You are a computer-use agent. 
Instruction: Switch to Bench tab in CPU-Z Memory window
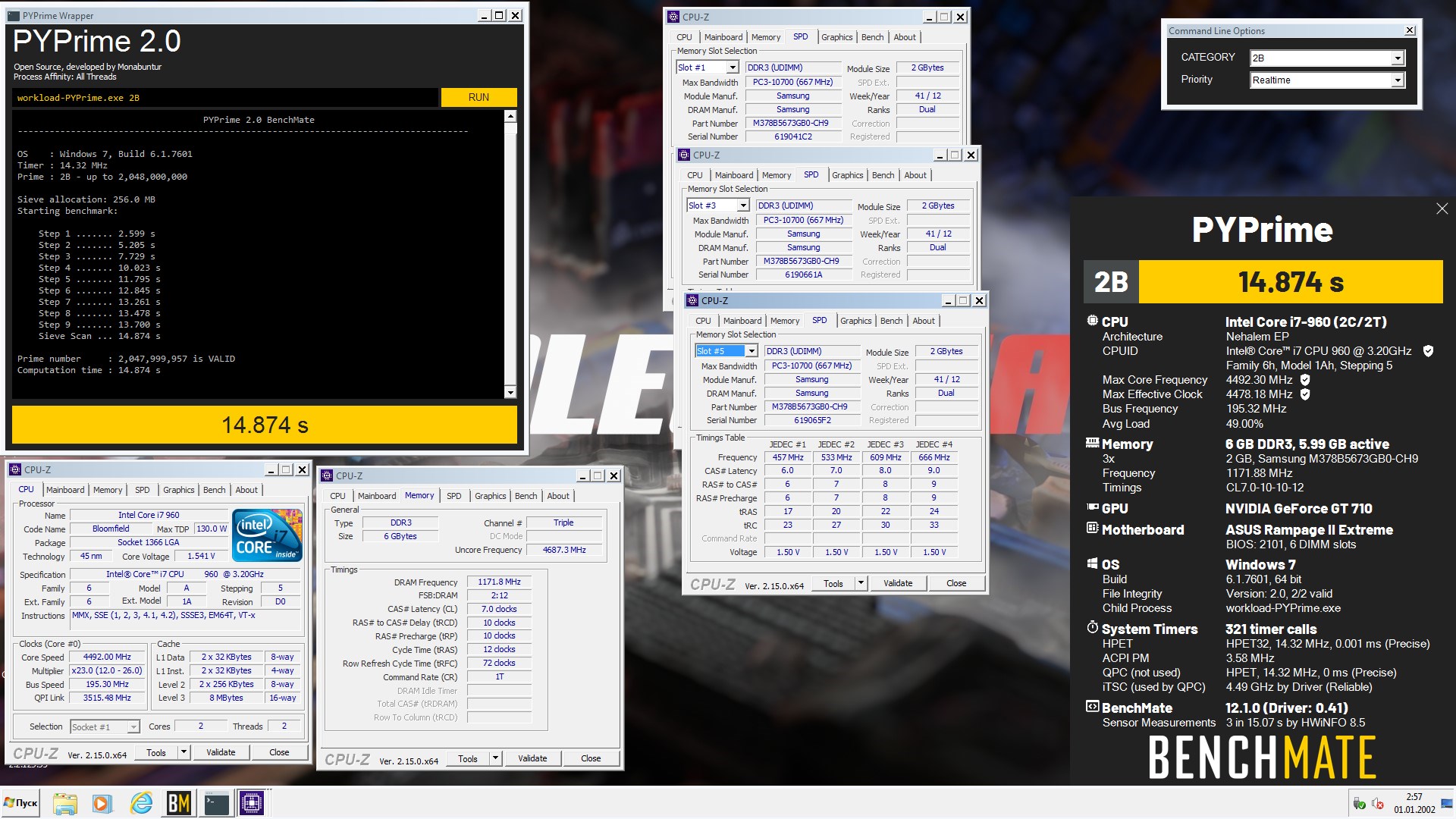526,496
